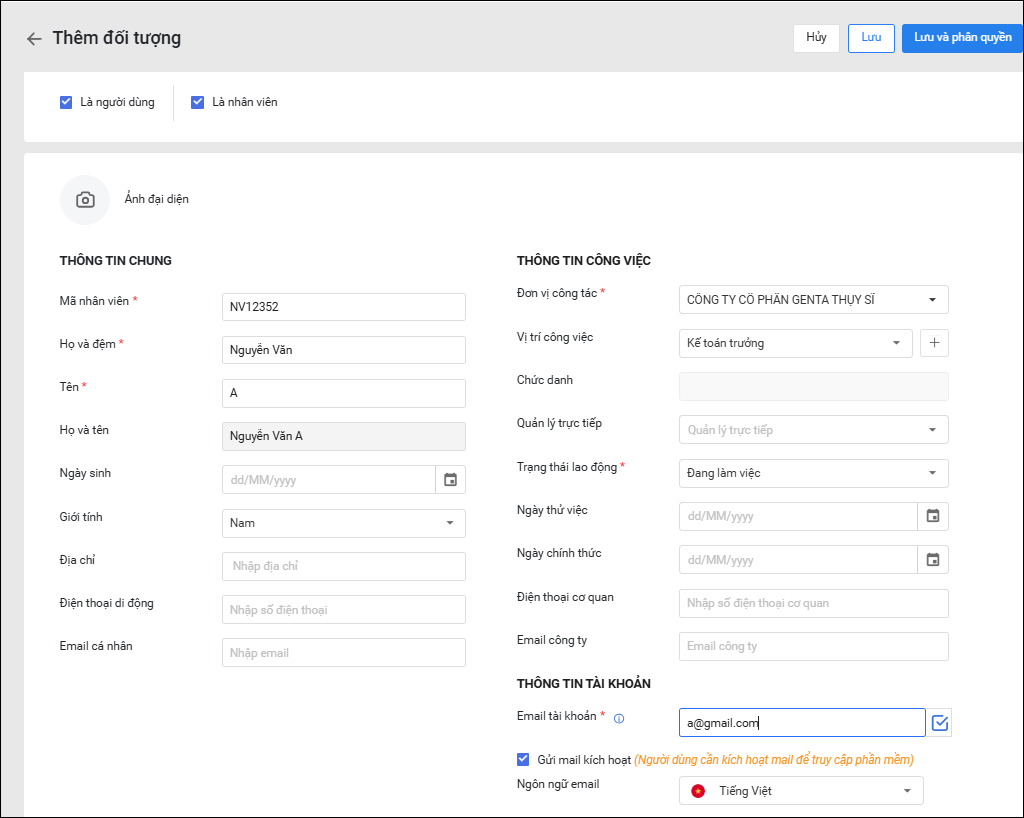1024x818 pixels.
Task: Open Ngày sinh calendar picker
Action: (x=450, y=480)
